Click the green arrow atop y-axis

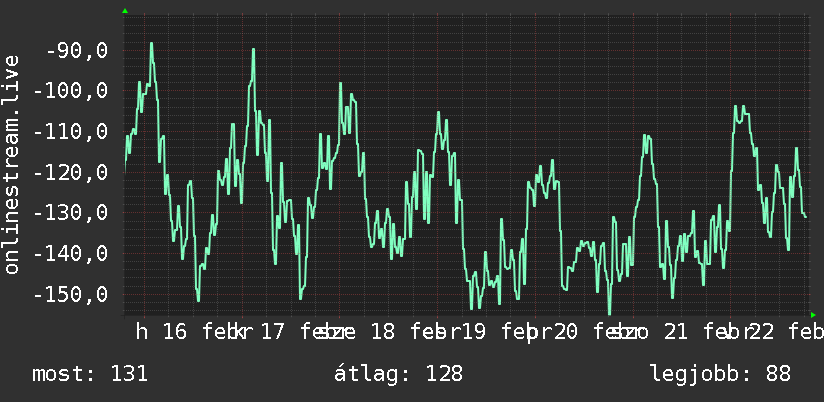click(125, 11)
